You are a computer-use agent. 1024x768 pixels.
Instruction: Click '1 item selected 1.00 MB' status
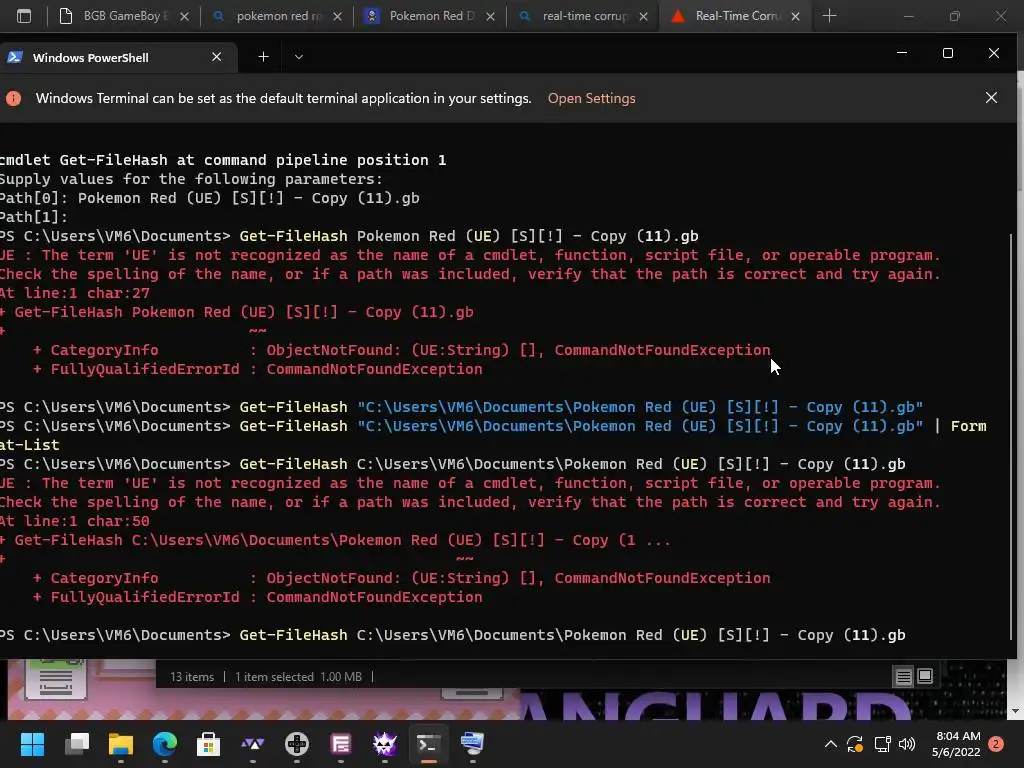pos(298,677)
